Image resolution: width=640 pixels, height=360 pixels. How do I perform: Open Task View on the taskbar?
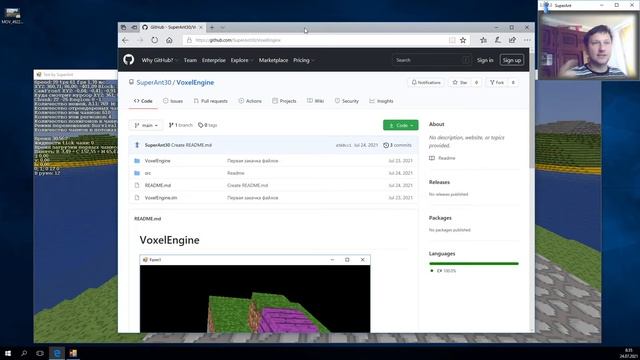[x=40, y=353]
